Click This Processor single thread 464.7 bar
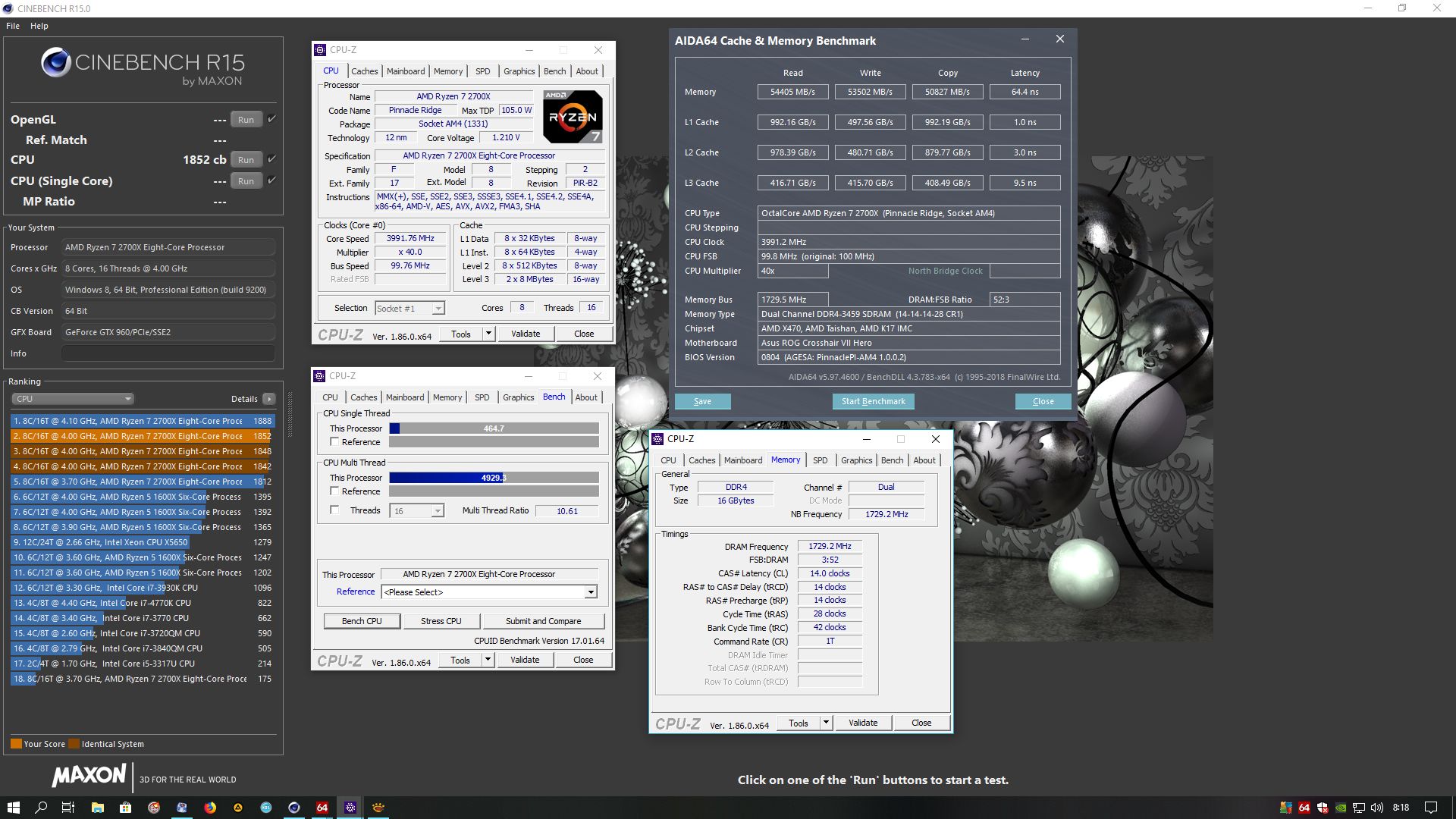This screenshot has width=1456, height=819. point(494,428)
